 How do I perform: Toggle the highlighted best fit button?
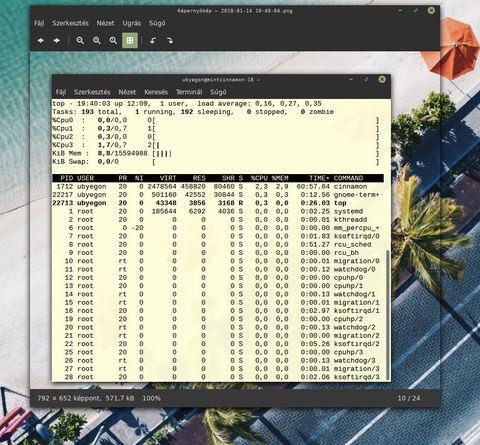(x=130, y=41)
